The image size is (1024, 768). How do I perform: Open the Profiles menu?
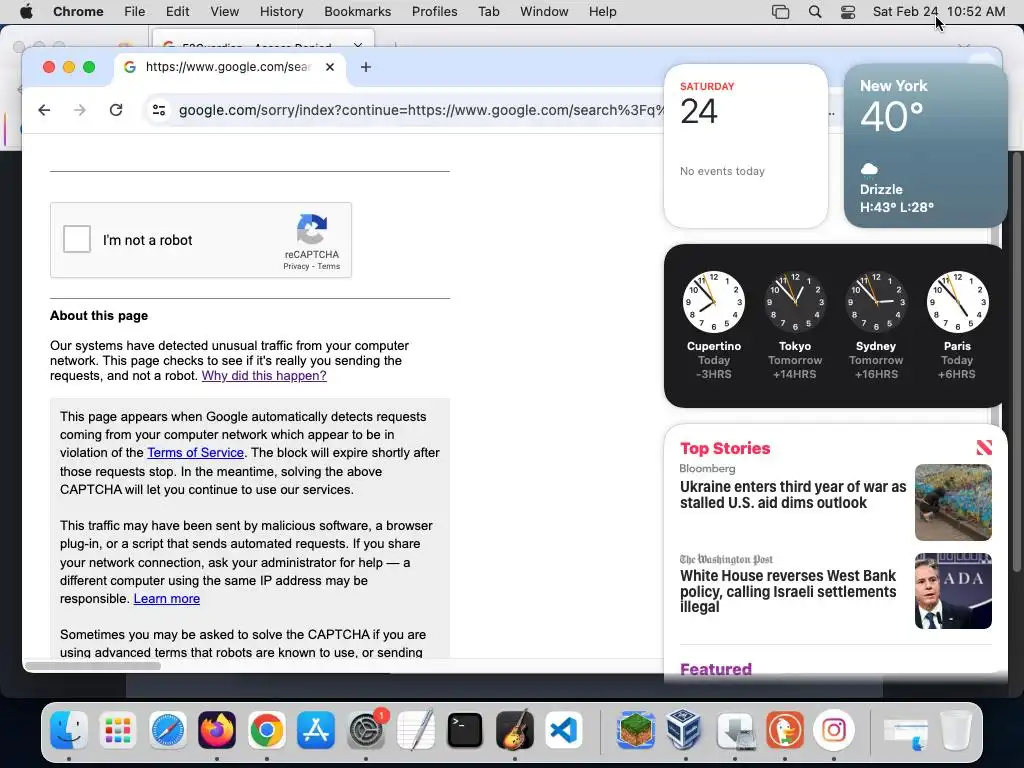coord(434,11)
